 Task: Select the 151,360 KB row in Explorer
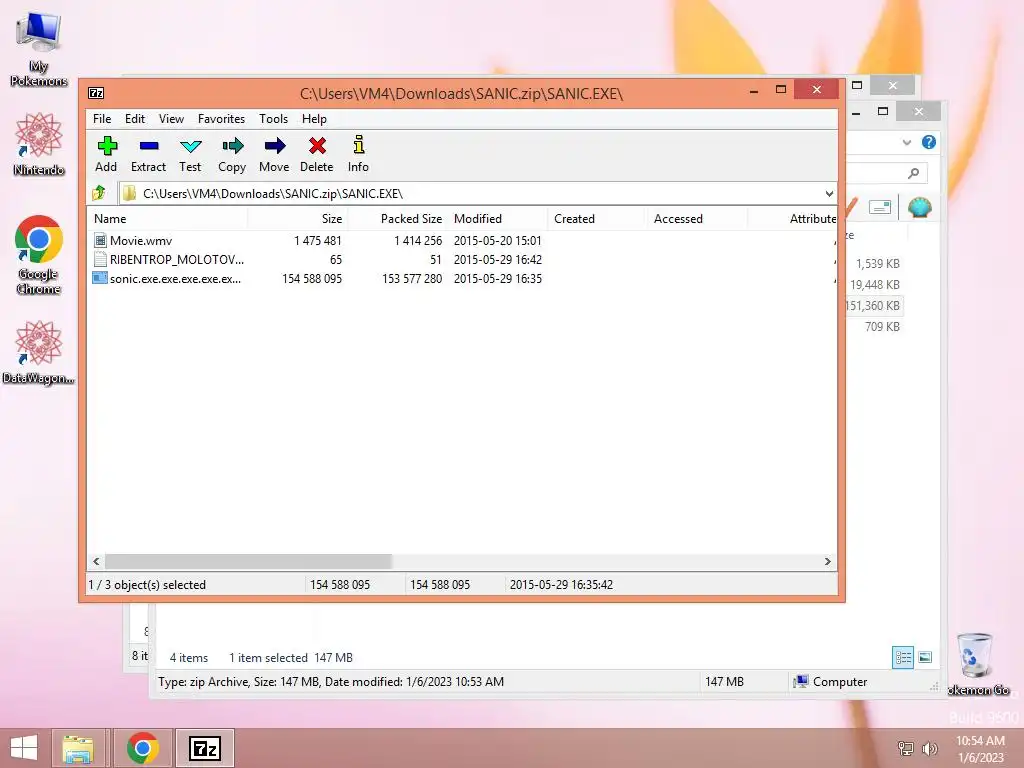click(x=872, y=306)
